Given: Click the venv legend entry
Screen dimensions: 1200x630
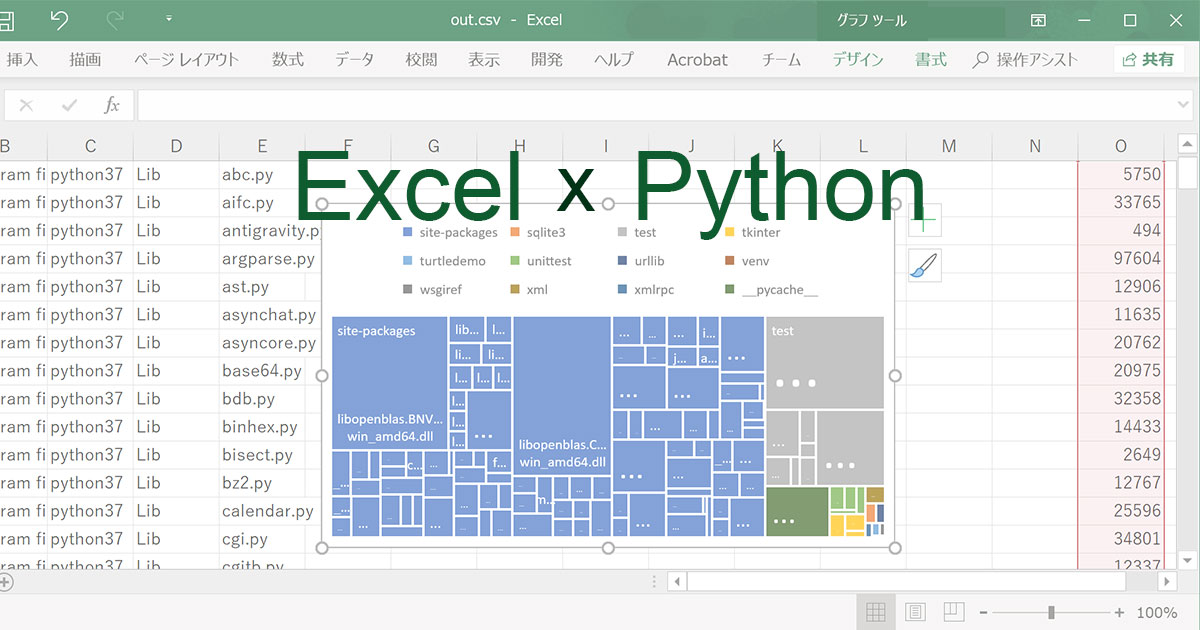Looking at the screenshot, I should click(747, 261).
